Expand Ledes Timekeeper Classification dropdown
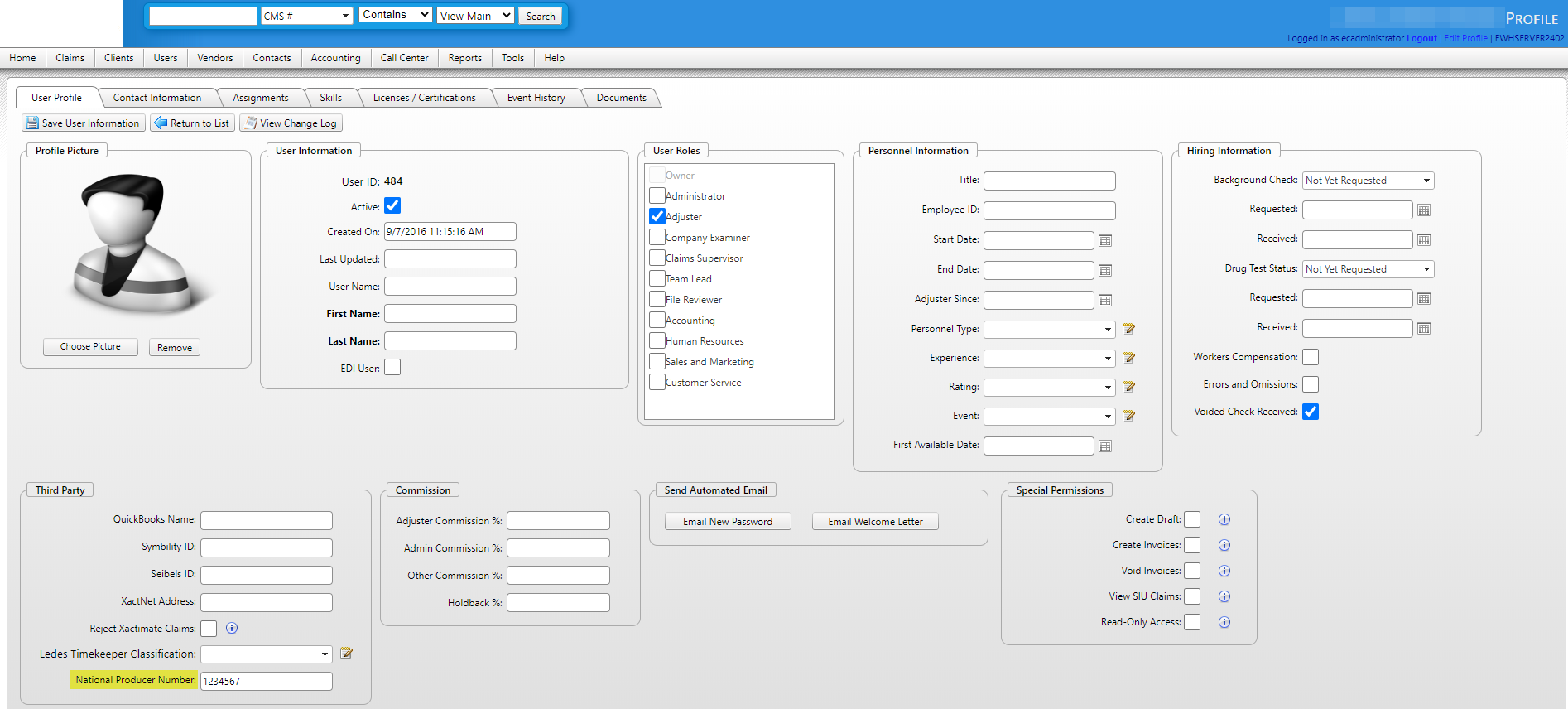The width and height of the screenshot is (1568, 709). pyautogui.click(x=267, y=654)
